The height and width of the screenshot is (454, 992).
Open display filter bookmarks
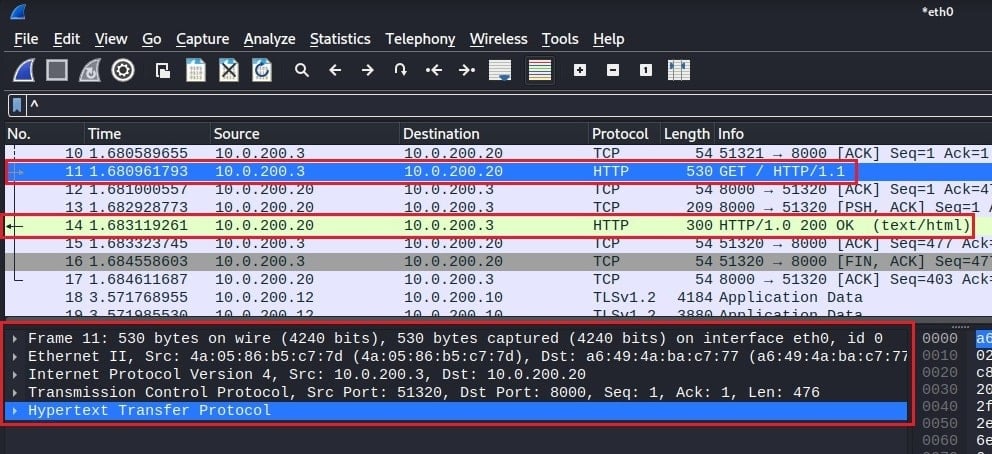(x=17, y=105)
